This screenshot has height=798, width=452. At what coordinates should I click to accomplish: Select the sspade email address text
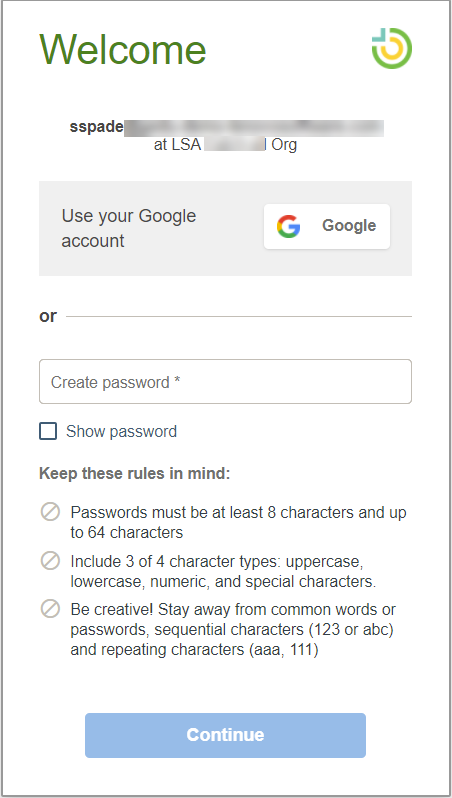click(x=227, y=128)
